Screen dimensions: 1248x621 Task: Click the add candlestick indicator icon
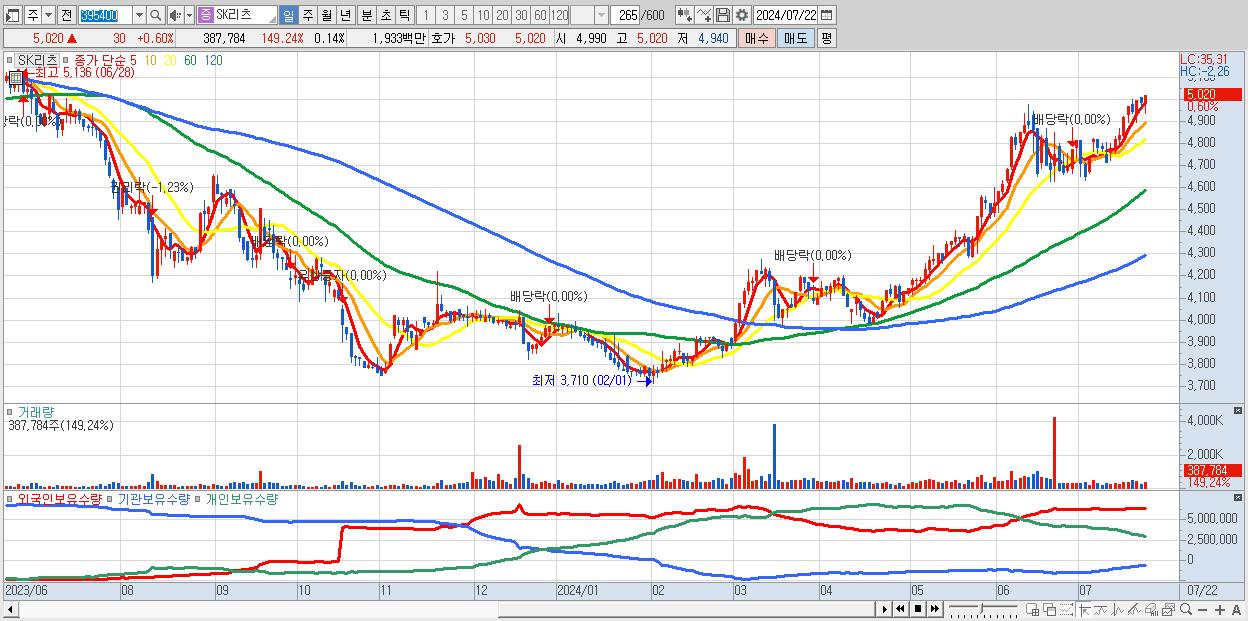pos(685,15)
